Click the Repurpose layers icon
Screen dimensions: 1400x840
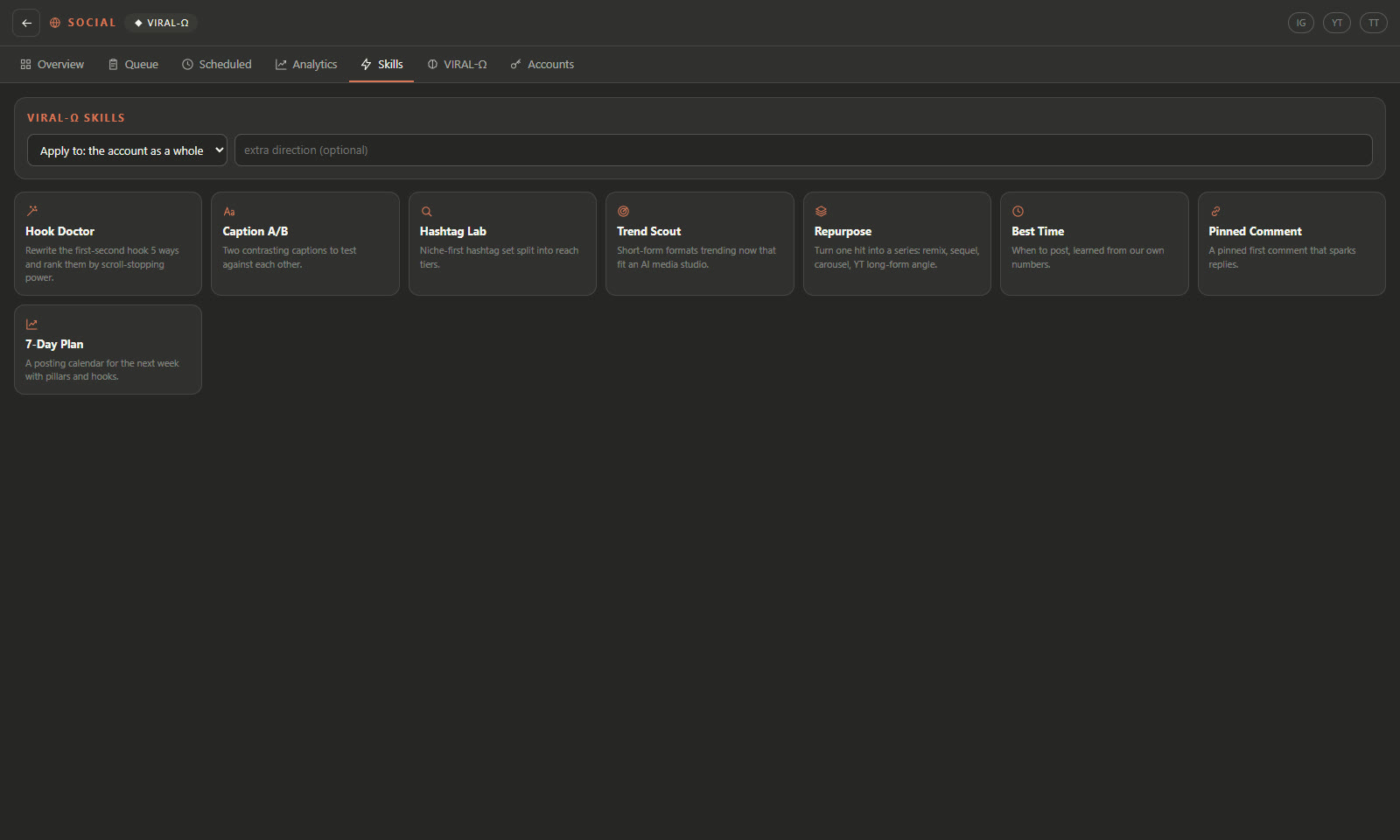[821, 211]
